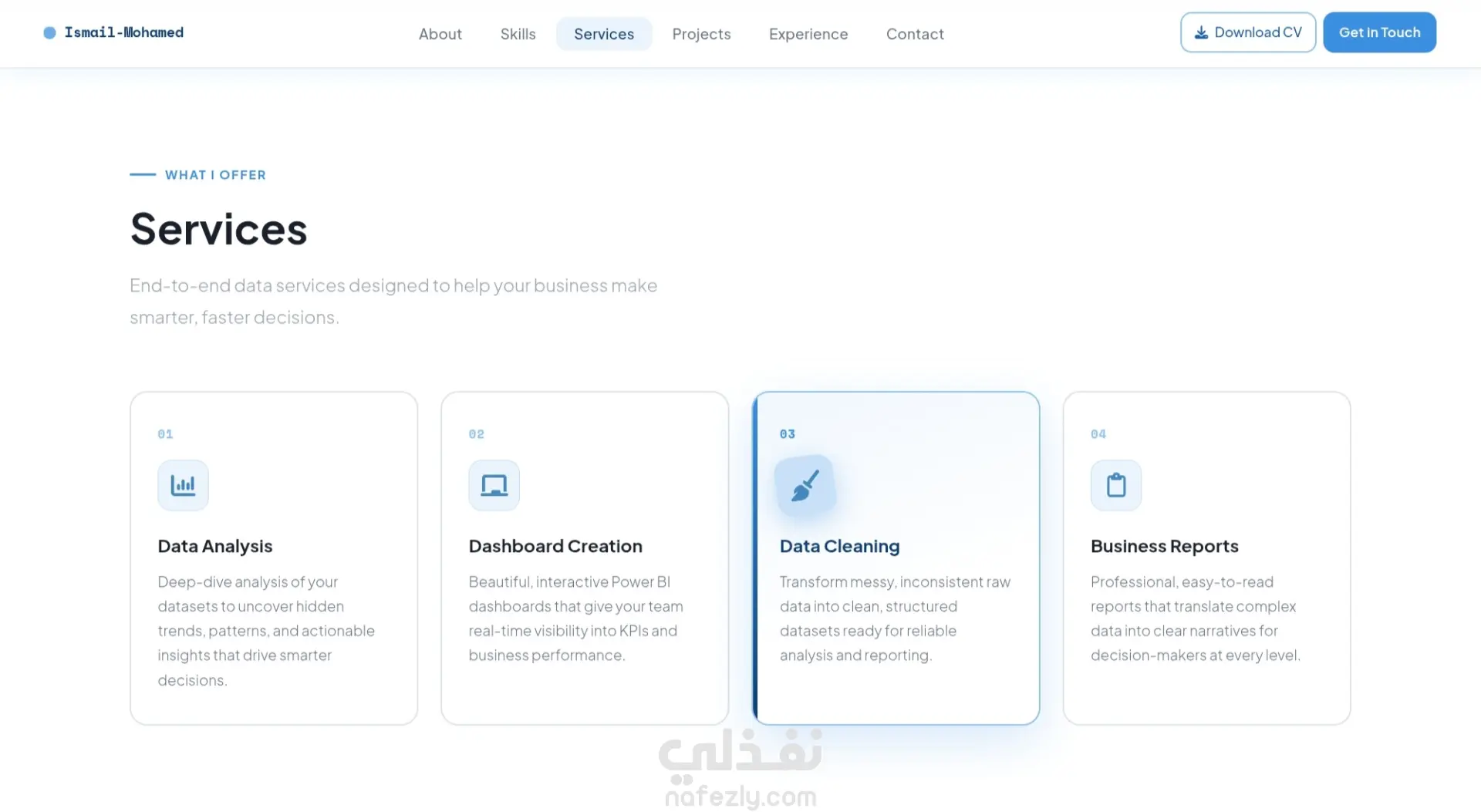1481x812 pixels.
Task: Select the Business Reports card title
Action: [x=1164, y=546]
